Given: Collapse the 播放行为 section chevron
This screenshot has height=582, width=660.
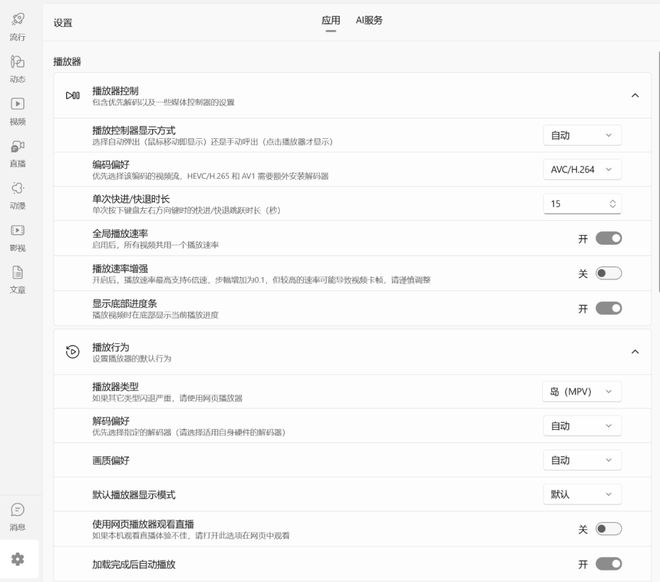Looking at the screenshot, I should click(635, 351).
